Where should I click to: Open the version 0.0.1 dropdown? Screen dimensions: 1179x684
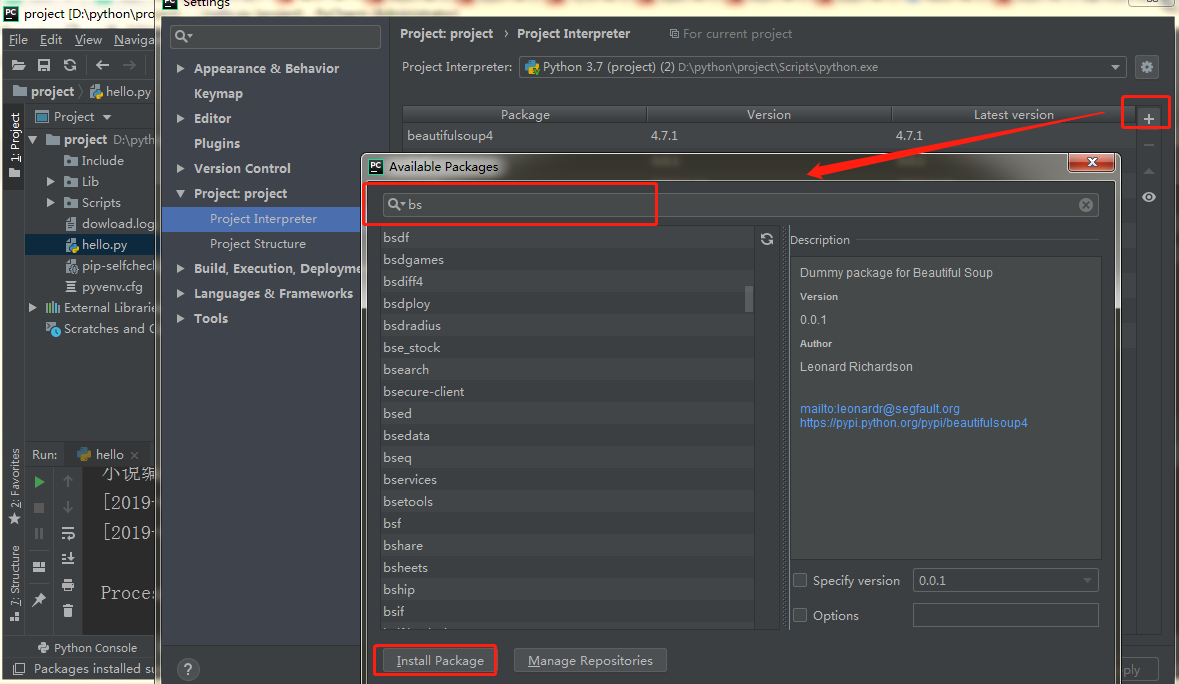(x=1005, y=580)
